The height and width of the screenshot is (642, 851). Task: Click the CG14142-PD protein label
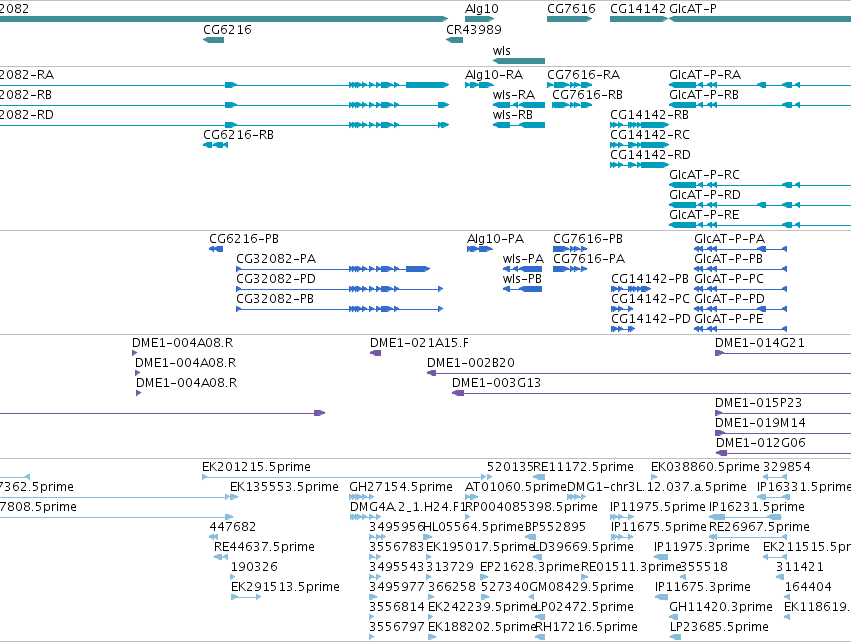coord(651,320)
